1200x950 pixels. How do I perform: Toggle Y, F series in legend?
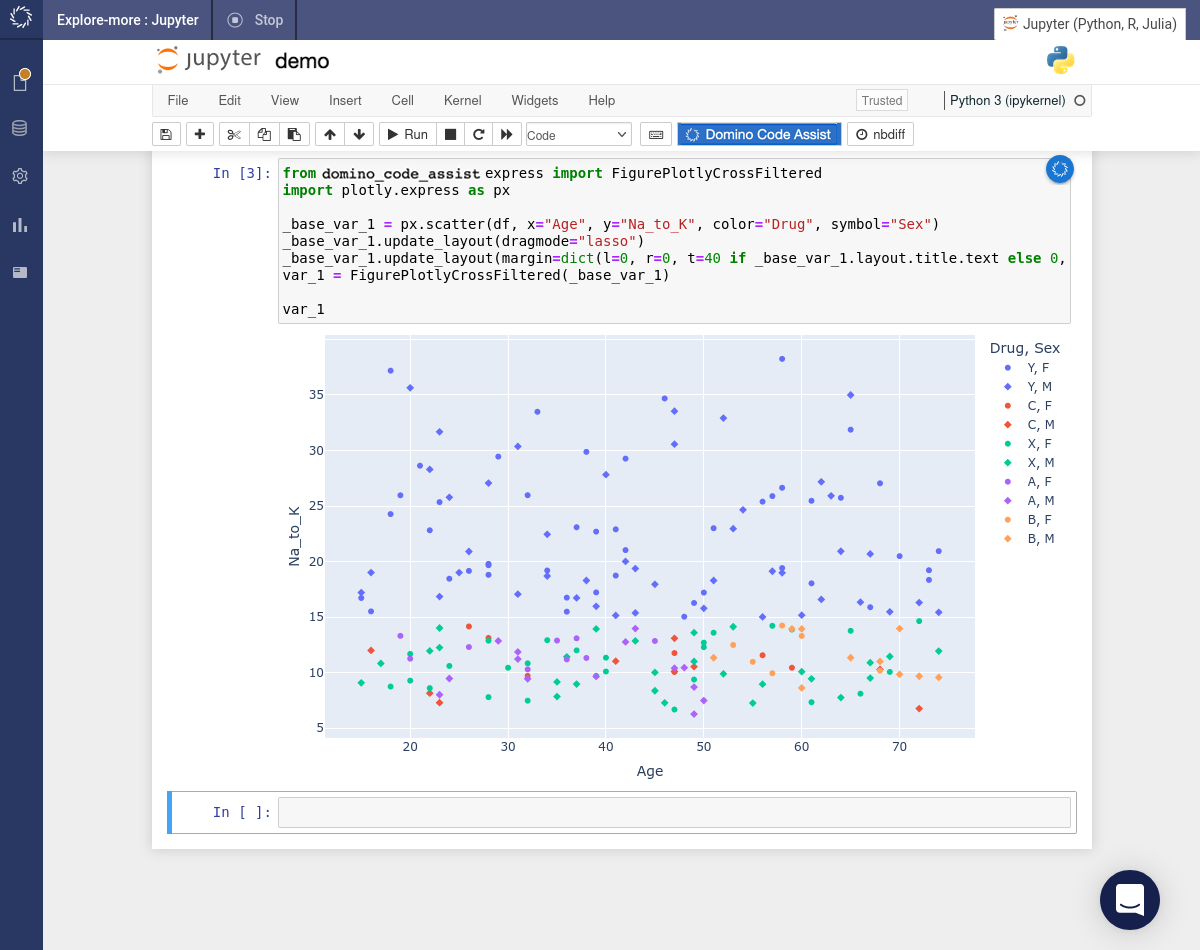(1030, 368)
